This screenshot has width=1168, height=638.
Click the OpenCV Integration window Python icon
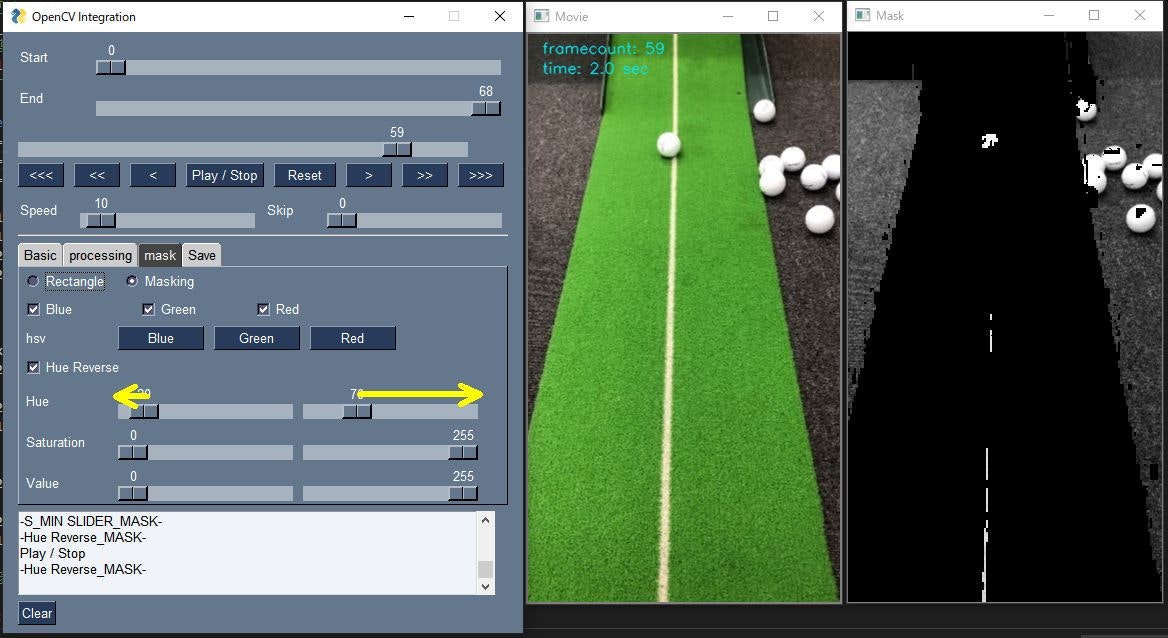click(x=18, y=16)
